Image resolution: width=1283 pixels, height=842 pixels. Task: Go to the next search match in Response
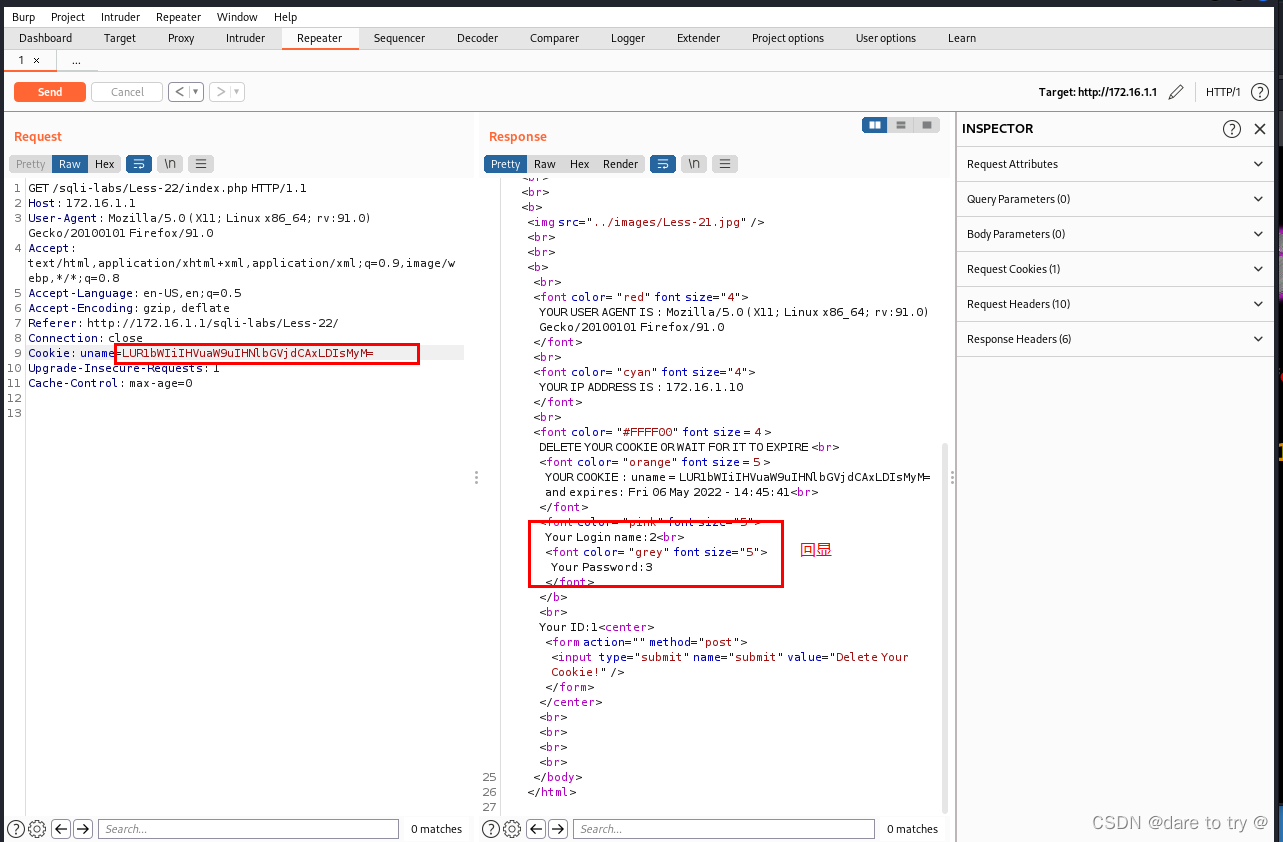point(558,829)
